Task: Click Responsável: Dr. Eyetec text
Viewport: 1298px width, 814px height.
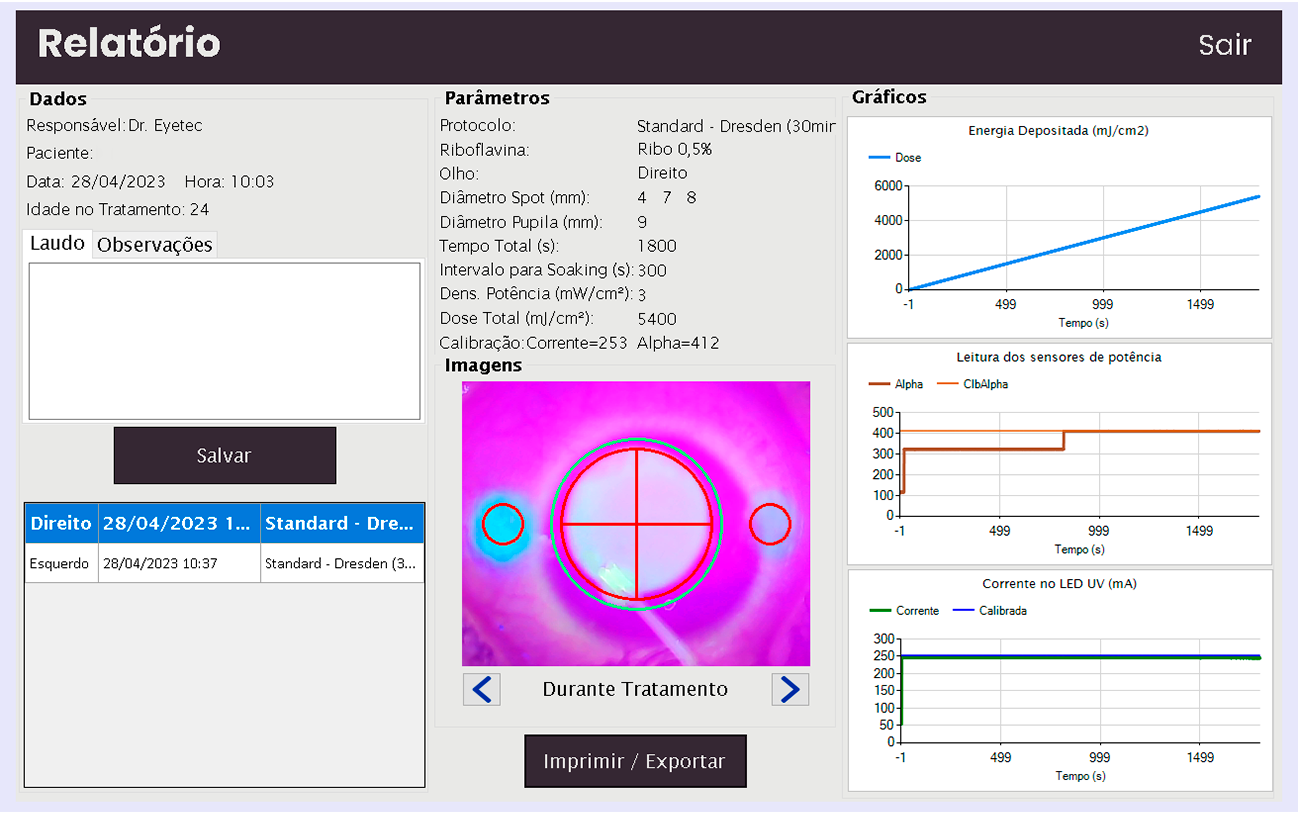Action: [115, 126]
